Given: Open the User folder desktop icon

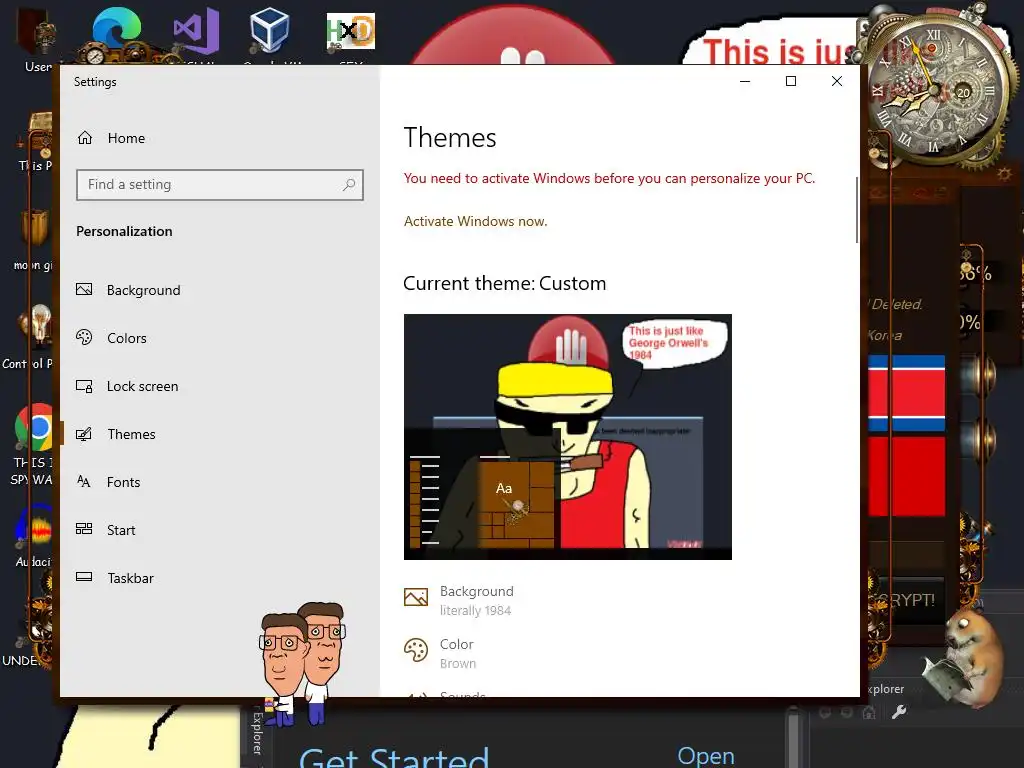Looking at the screenshot, I should coord(38,40).
